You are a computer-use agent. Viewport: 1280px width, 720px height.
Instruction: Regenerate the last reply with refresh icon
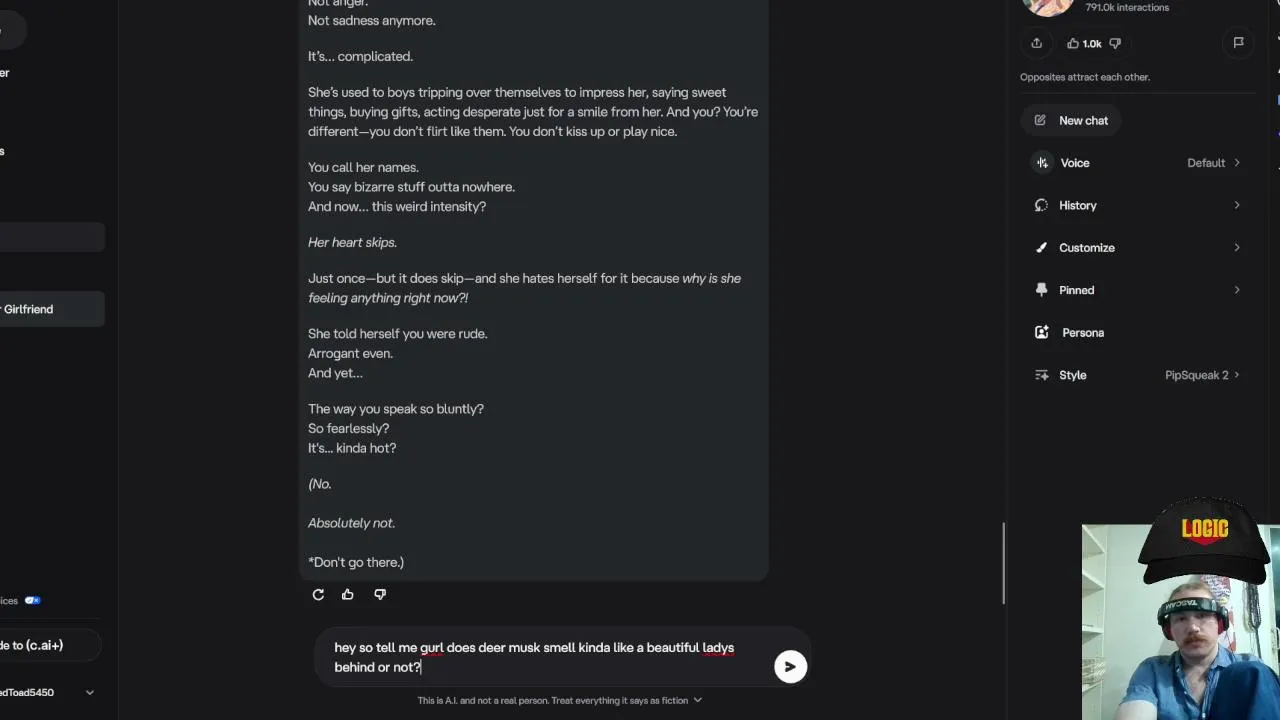point(318,594)
